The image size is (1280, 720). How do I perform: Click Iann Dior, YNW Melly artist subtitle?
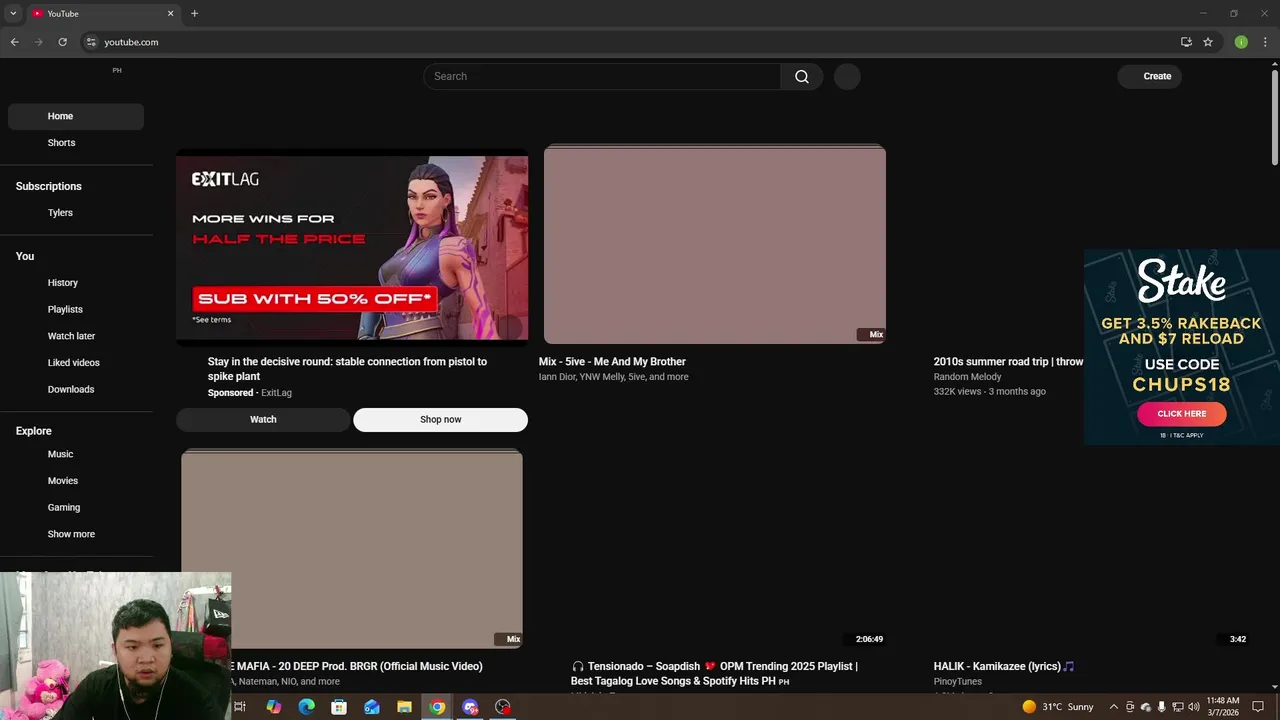tap(613, 377)
